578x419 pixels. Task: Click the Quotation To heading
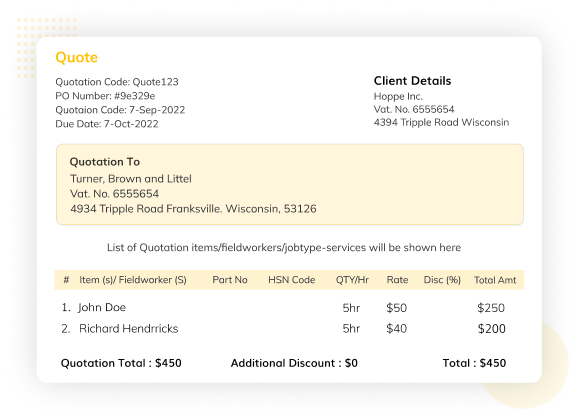point(105,162)
